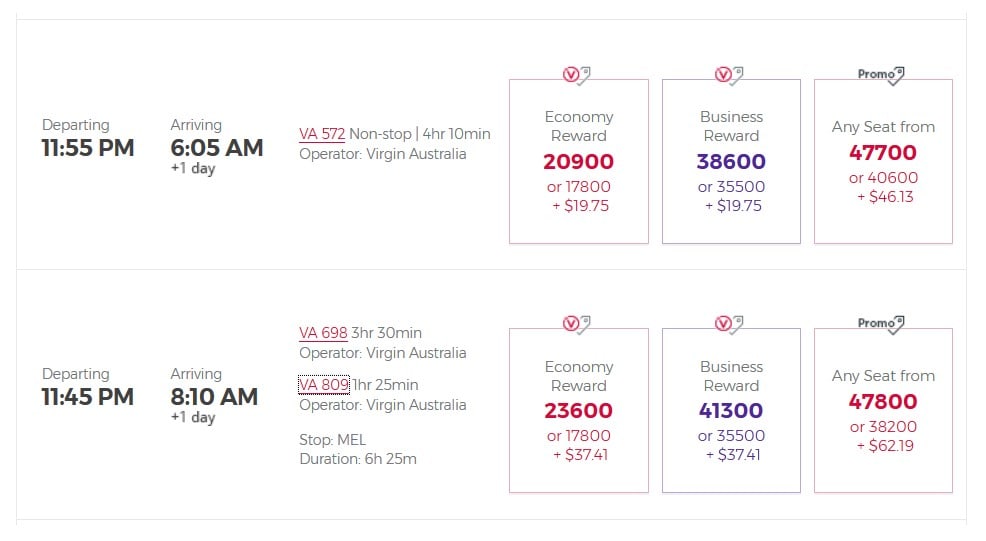Click Velocity tag icon above 38600 Business Reward

pos(729,75)
